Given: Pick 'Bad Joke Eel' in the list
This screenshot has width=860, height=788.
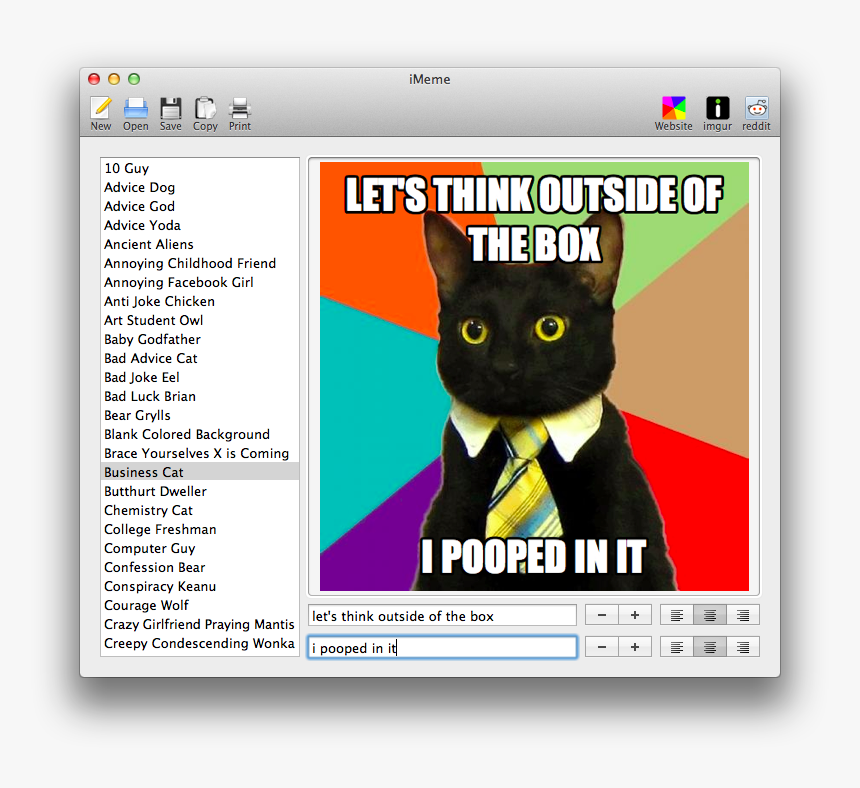Looking at the screenshot, I should (200, 377).
